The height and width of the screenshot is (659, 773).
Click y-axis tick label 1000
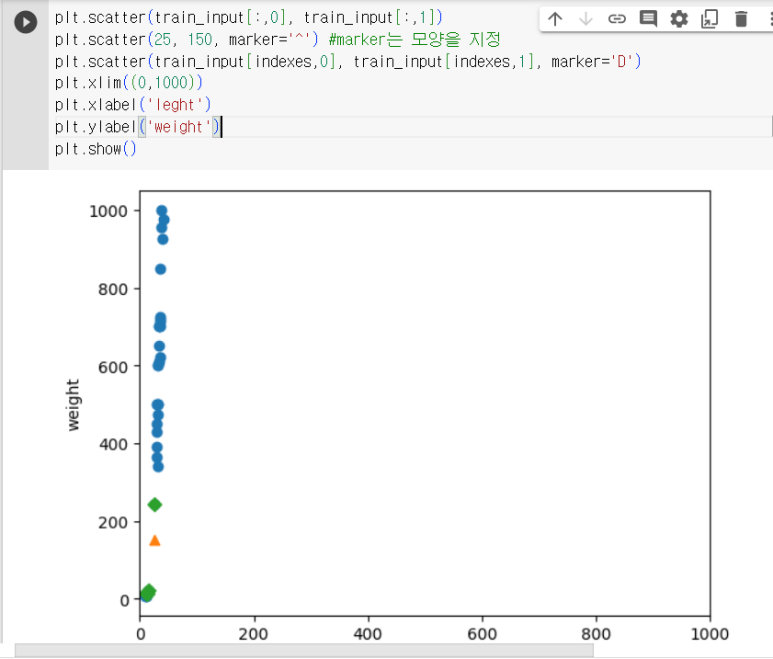(x=108, y=211)
